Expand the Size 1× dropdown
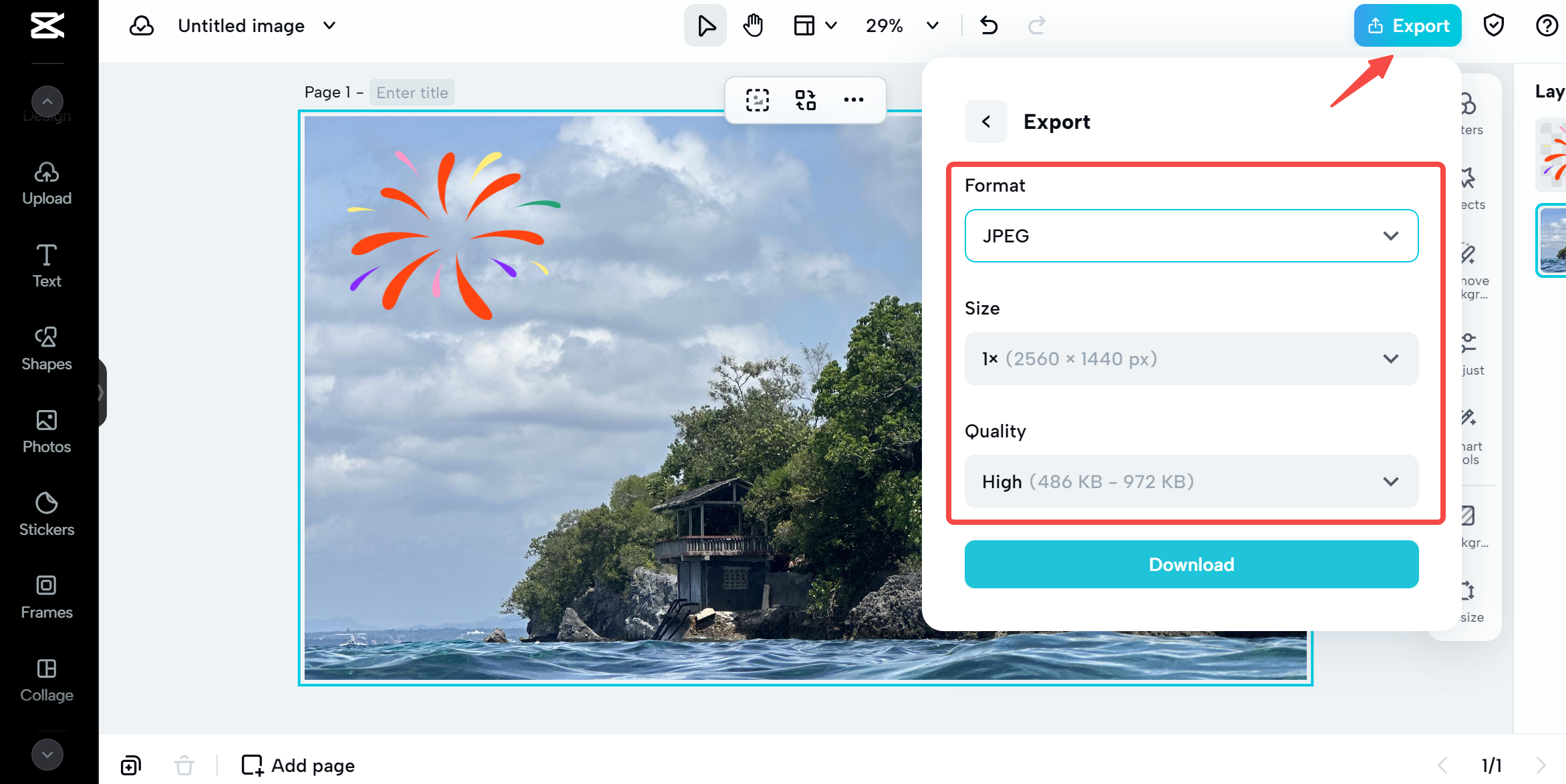1566x784 pixels. [1191, 359]
